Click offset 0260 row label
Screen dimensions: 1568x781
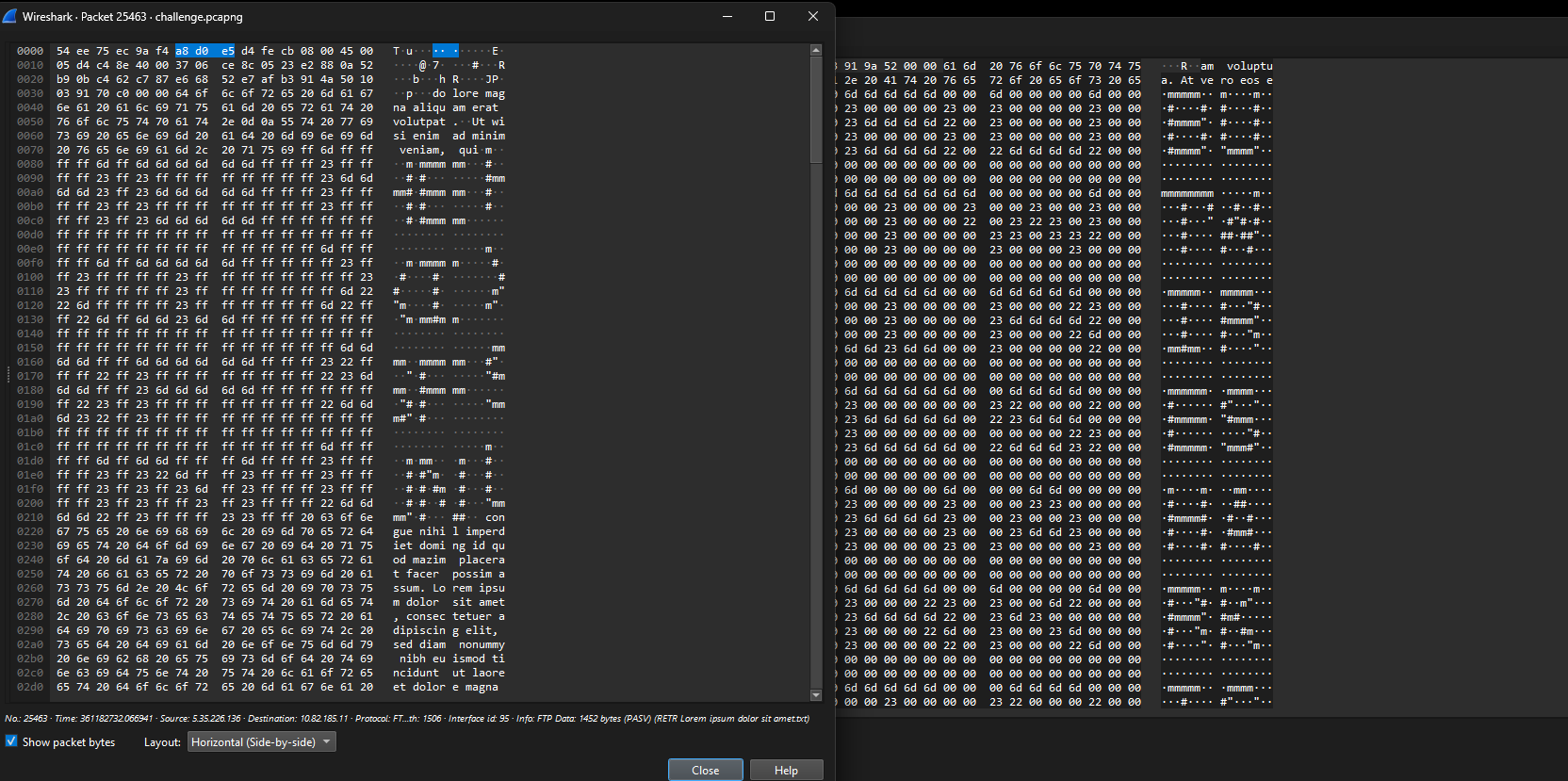30,588
